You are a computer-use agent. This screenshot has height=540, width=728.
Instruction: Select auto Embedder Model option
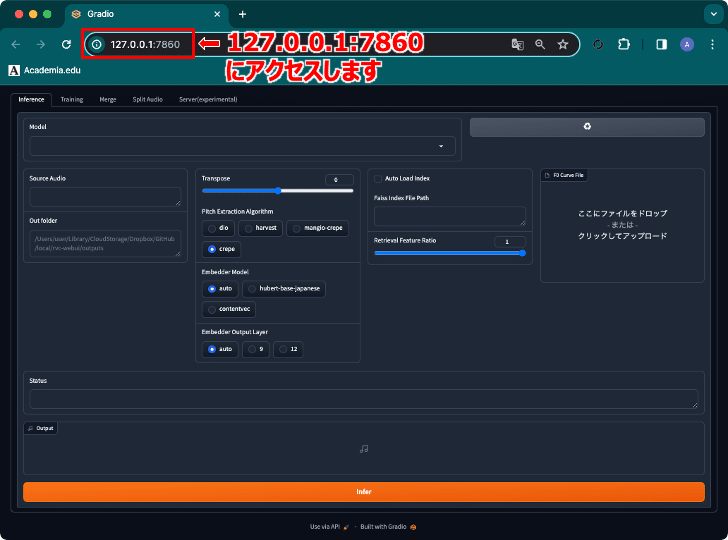[220, 289]
